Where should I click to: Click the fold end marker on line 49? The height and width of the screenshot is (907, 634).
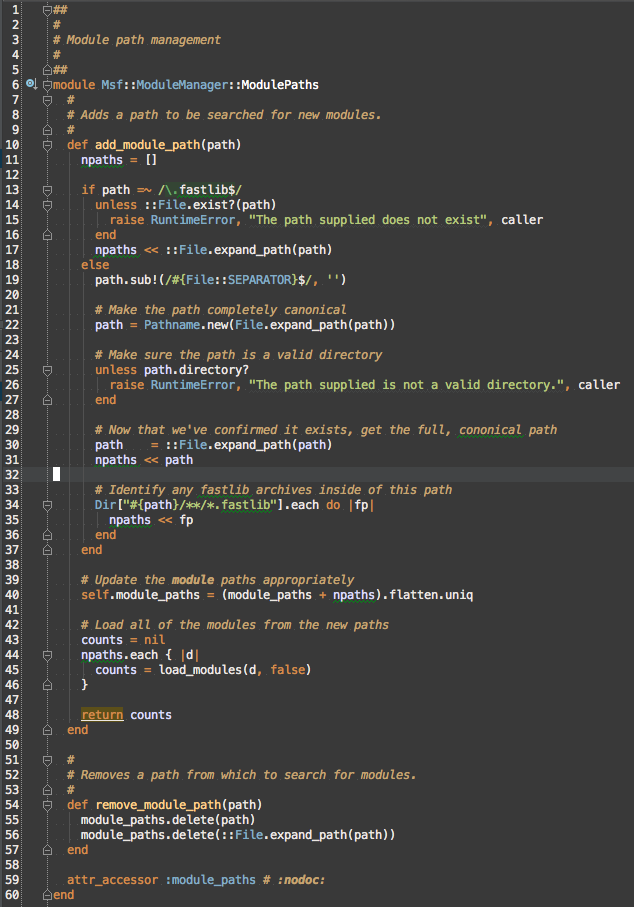coord(47,730)
